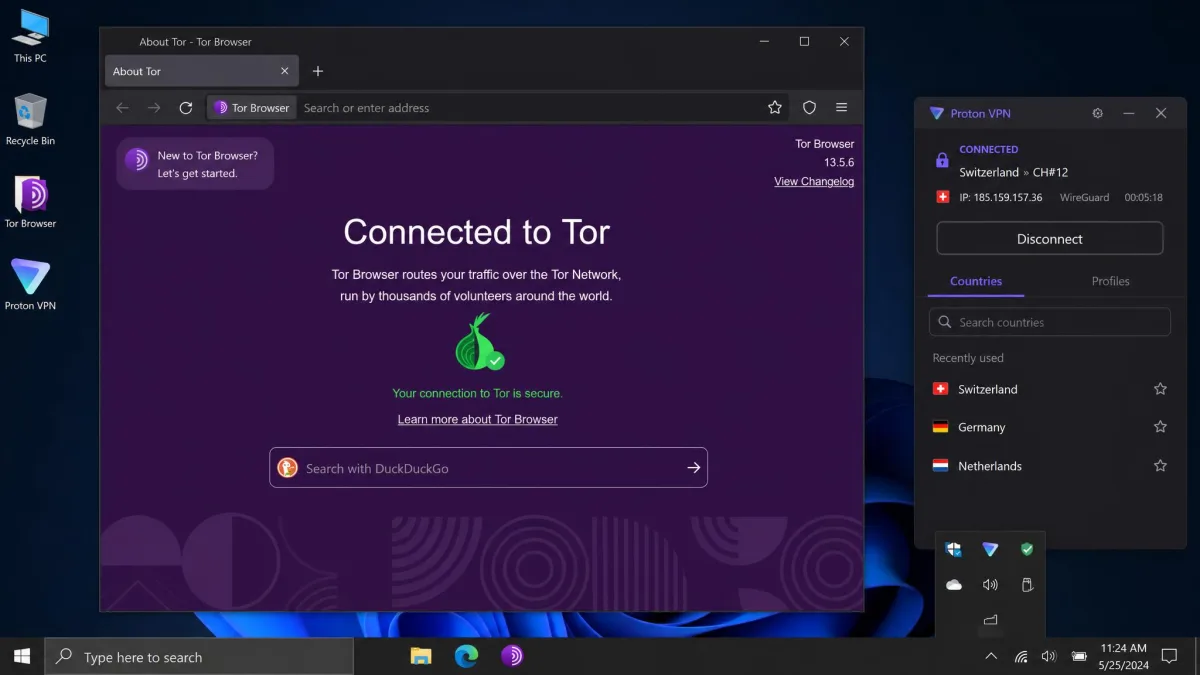Reload the page in Tor Browser
Image resolution: width=1200 pixels, height=675 pixels.
(x=185, y=108)
